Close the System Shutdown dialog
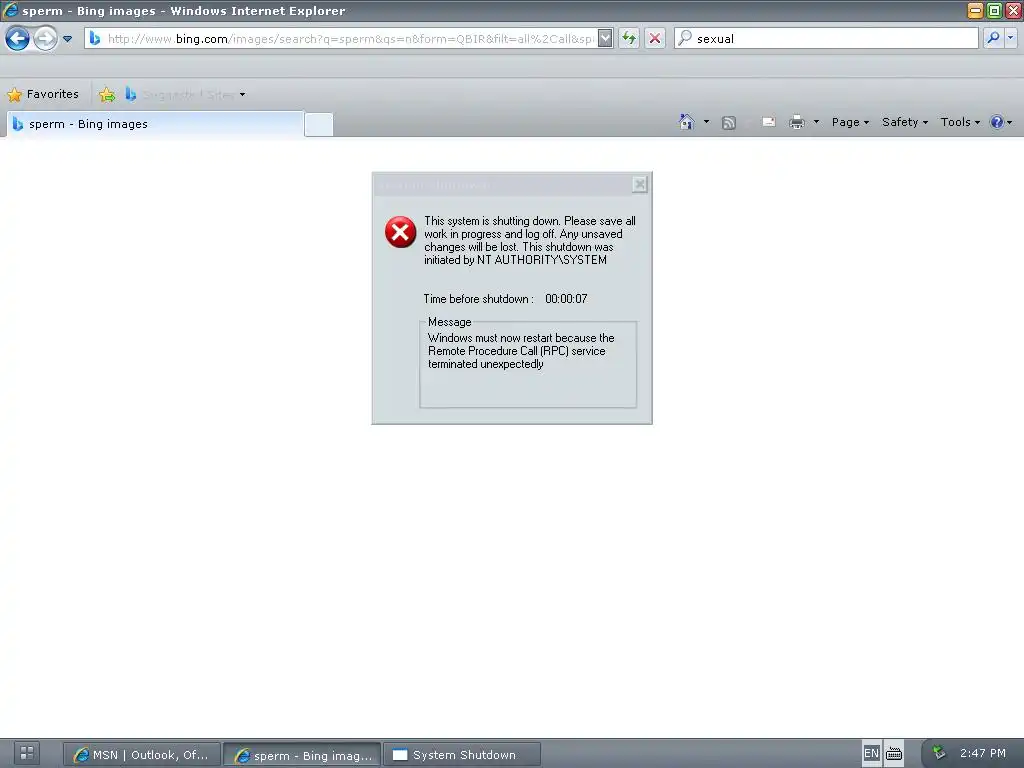The width and height of the screenshot is (1024, 768). point(639,185)
